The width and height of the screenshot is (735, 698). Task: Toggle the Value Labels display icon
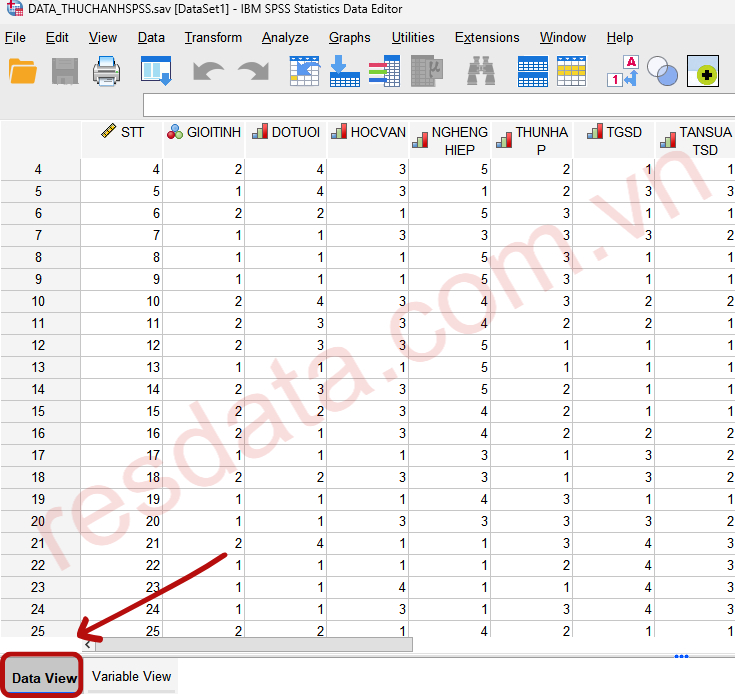pyautogui.click(x=622, y=72)
